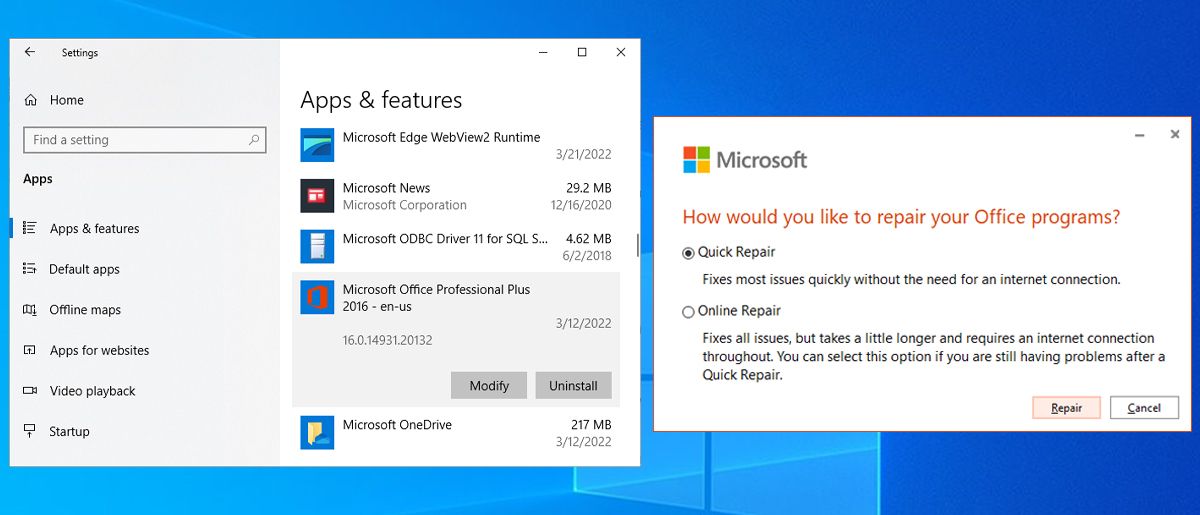Click the Microsoft News app icon
The width and height of the screenshot is (1200, 515).
coord(317,196)
